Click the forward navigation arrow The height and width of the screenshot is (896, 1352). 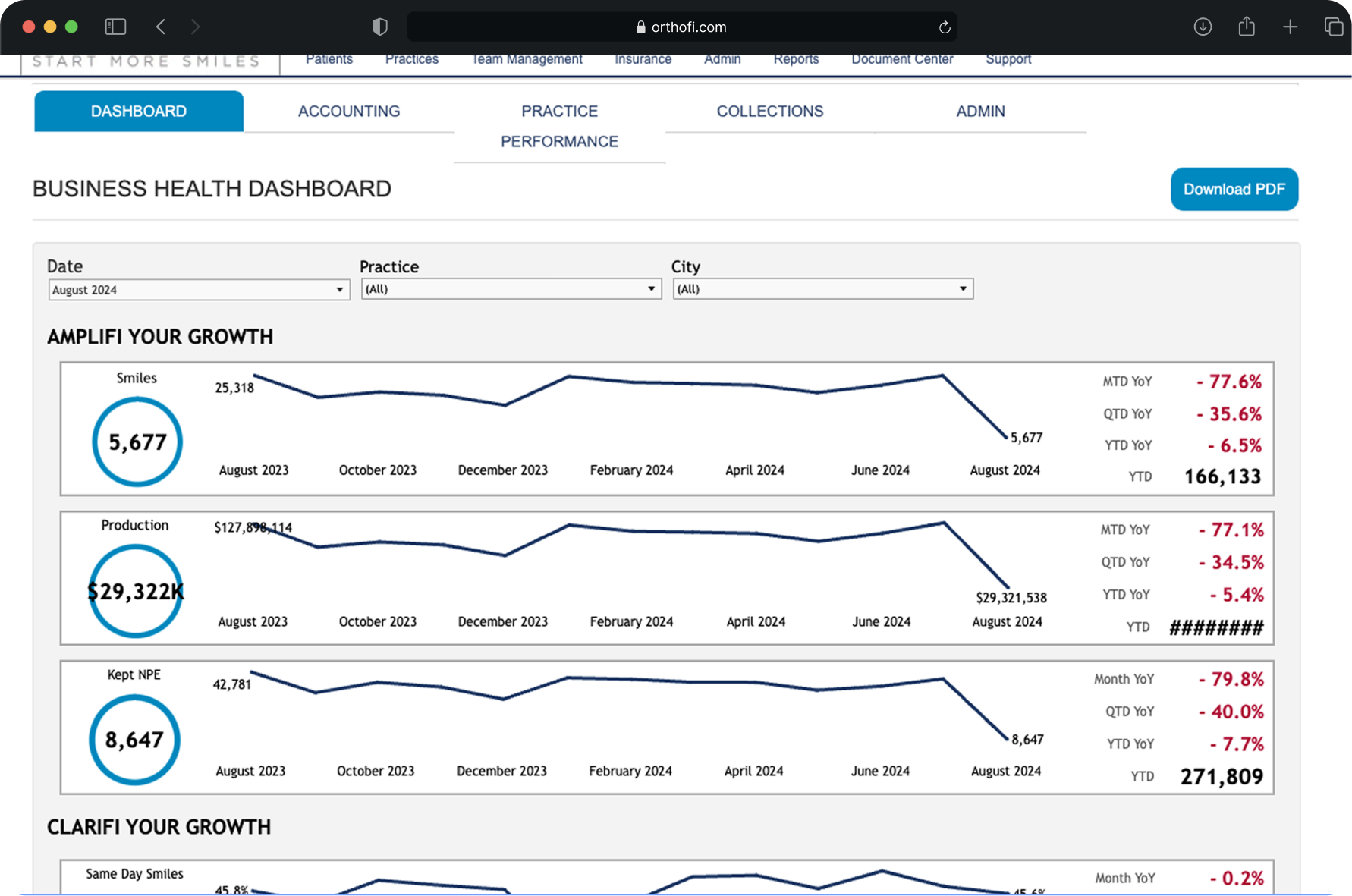coord(195,27)
